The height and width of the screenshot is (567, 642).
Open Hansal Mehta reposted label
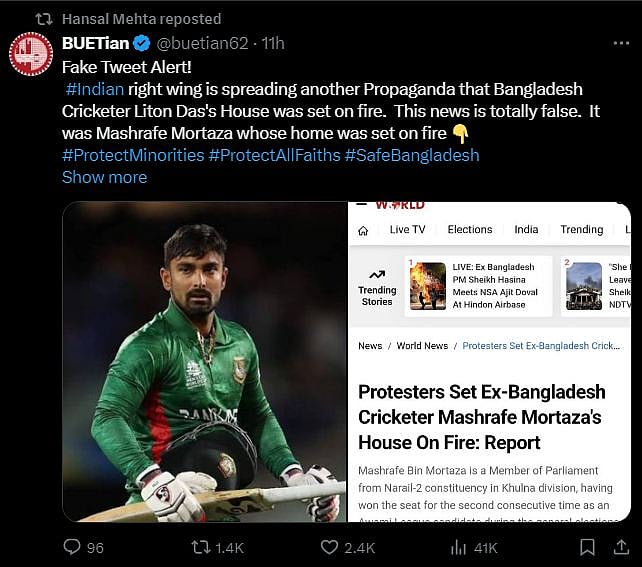pyautogui.click(x=141, y=19)
